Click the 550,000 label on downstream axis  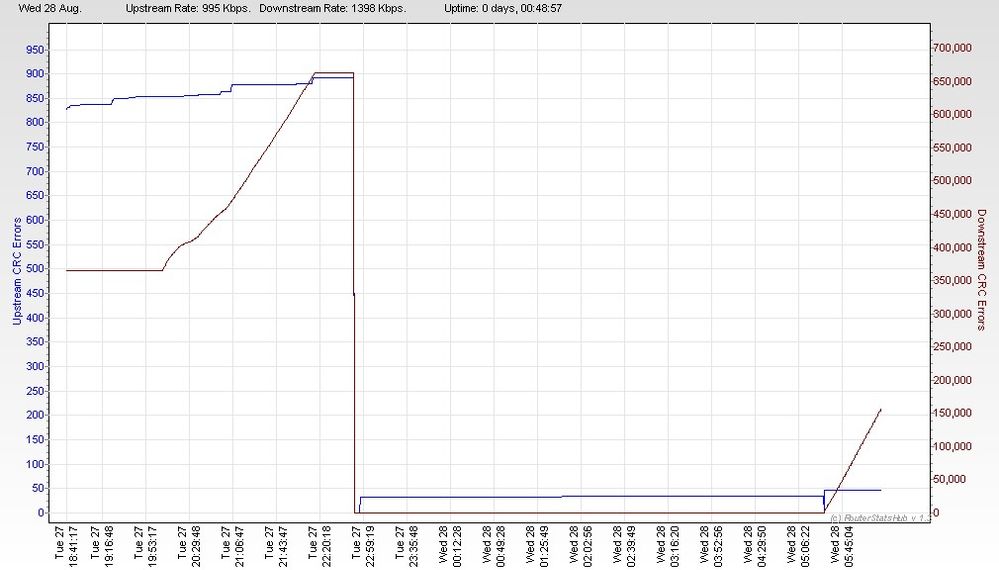click(x=953, y=148)
